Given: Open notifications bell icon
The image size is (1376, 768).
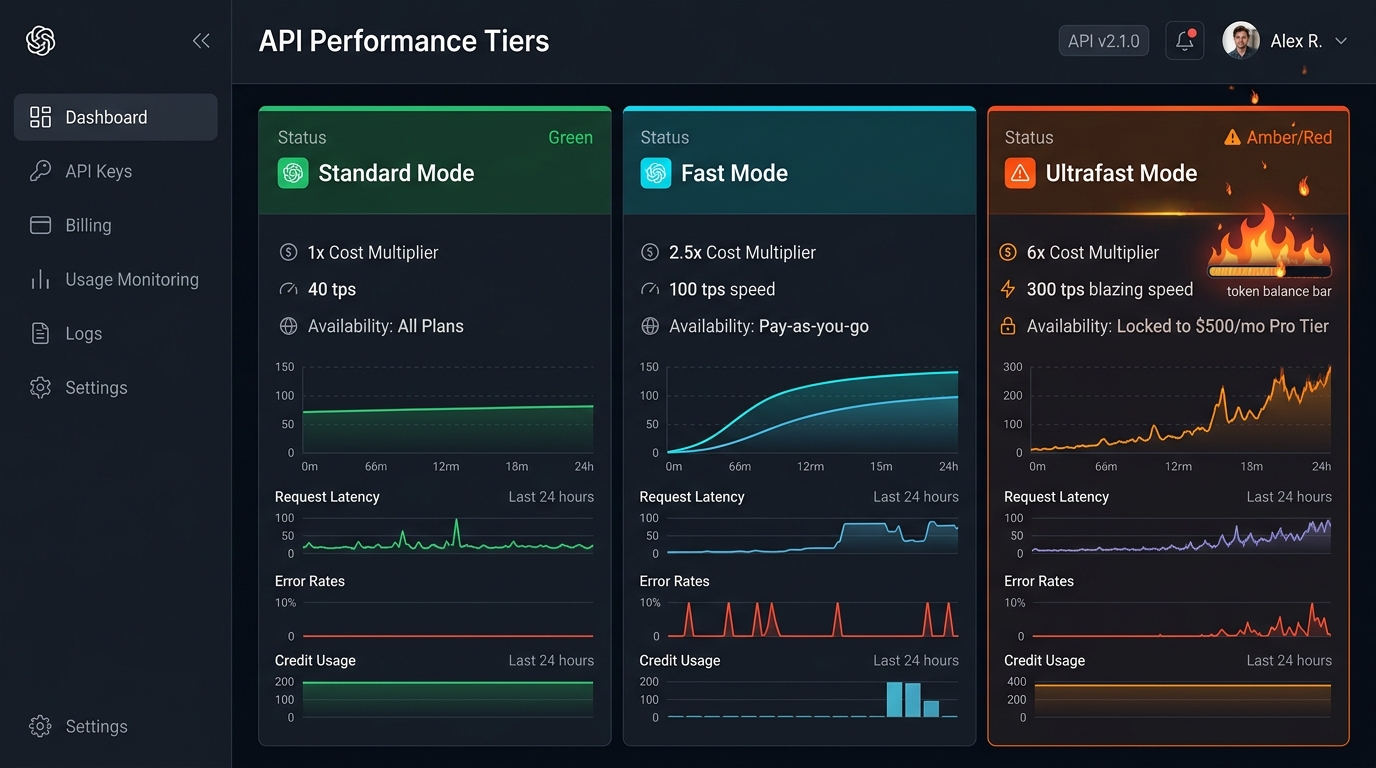Looking at the screenshot, I should [1185, 41].
